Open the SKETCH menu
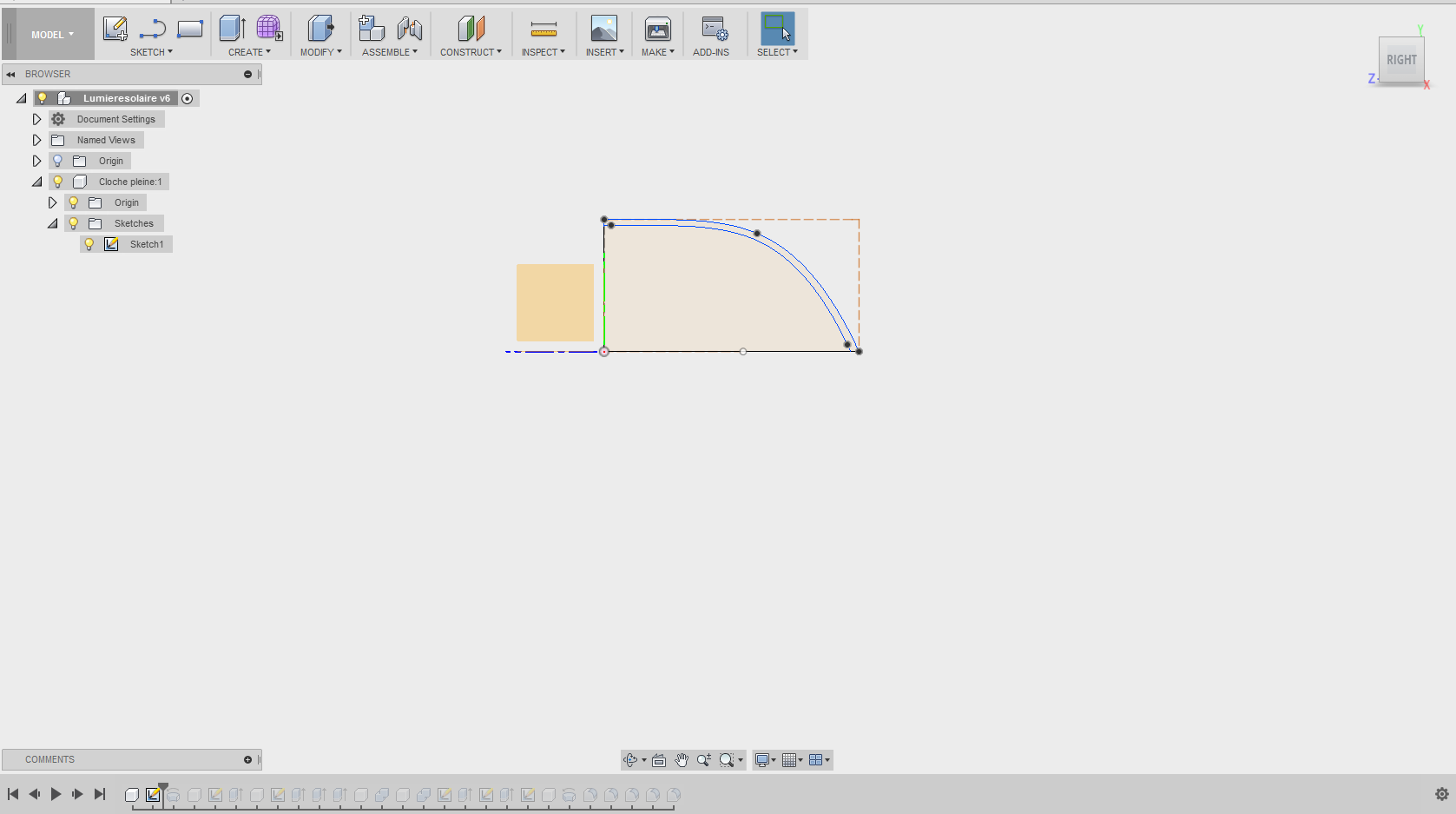 tap(151, 52)
